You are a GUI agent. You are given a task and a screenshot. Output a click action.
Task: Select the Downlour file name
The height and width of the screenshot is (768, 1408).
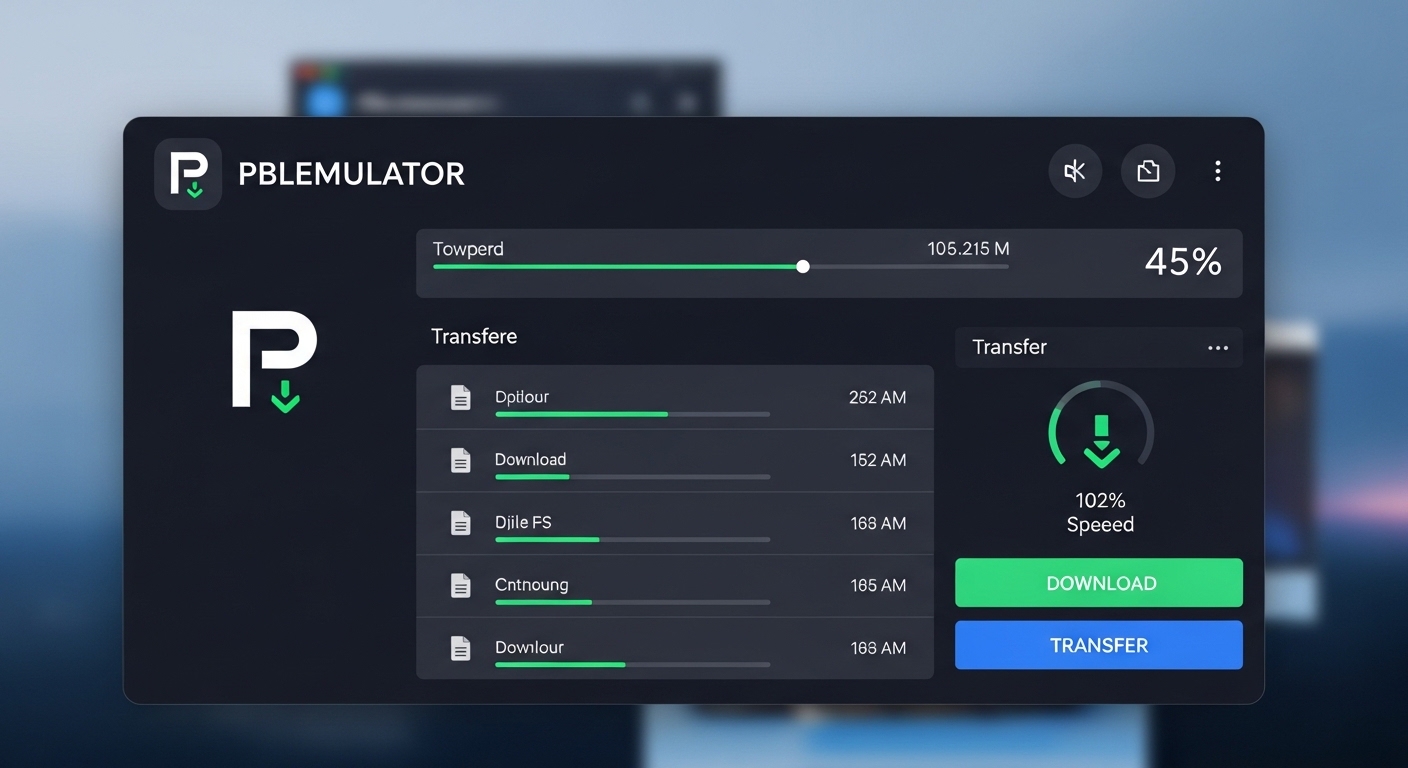529,647
